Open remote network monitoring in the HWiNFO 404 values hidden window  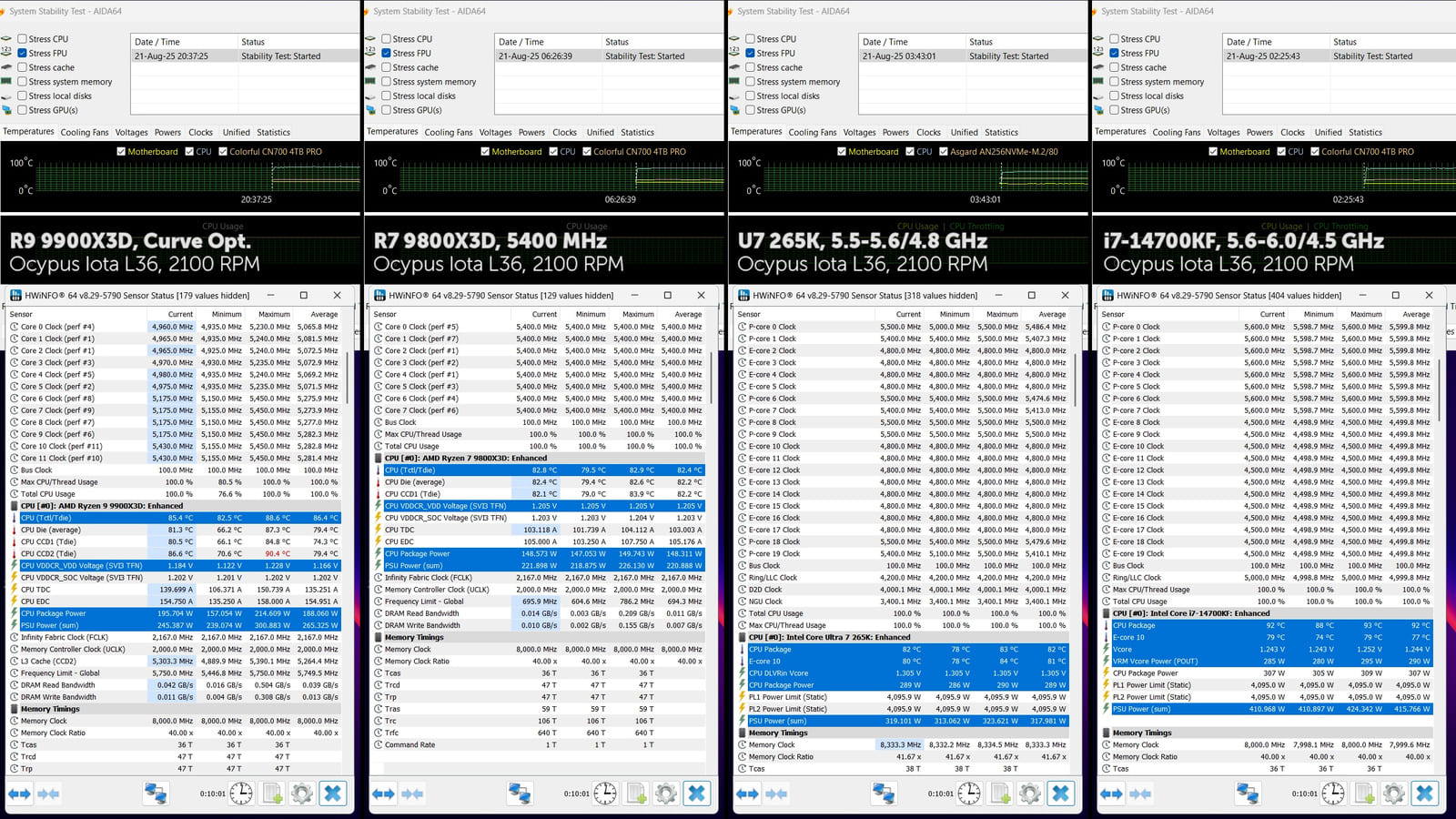click(1248, 794)
